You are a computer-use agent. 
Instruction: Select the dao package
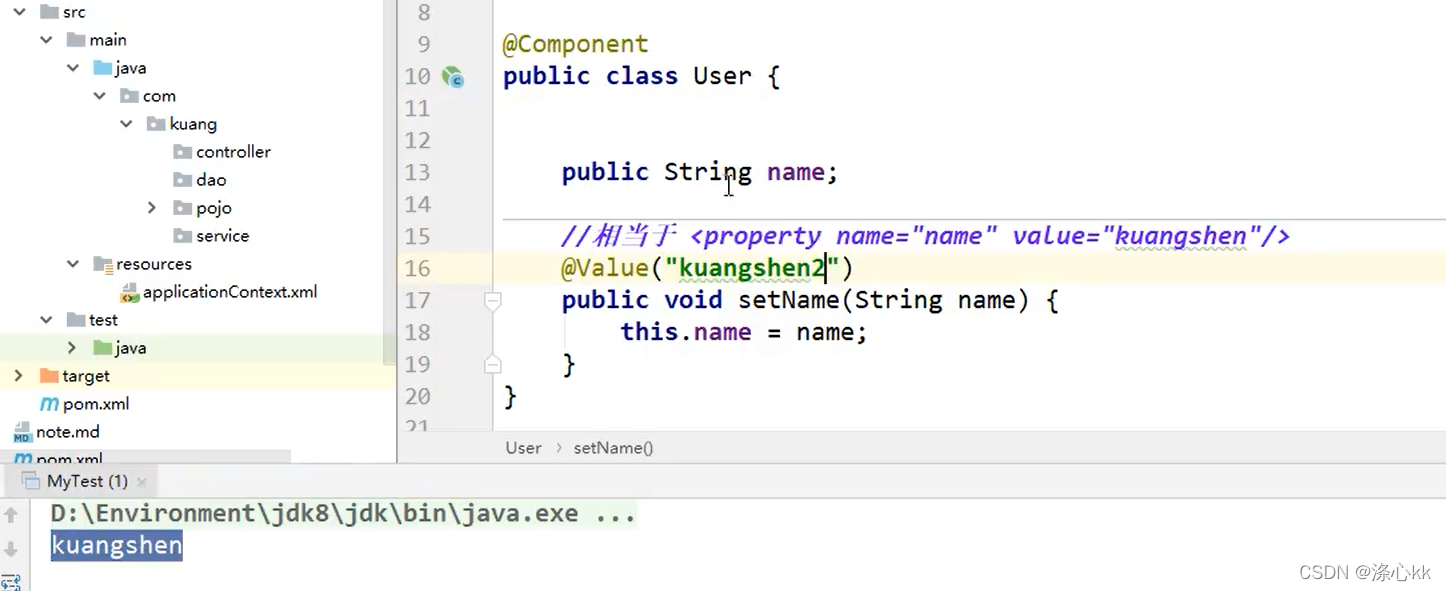click(x=211, y=180)
